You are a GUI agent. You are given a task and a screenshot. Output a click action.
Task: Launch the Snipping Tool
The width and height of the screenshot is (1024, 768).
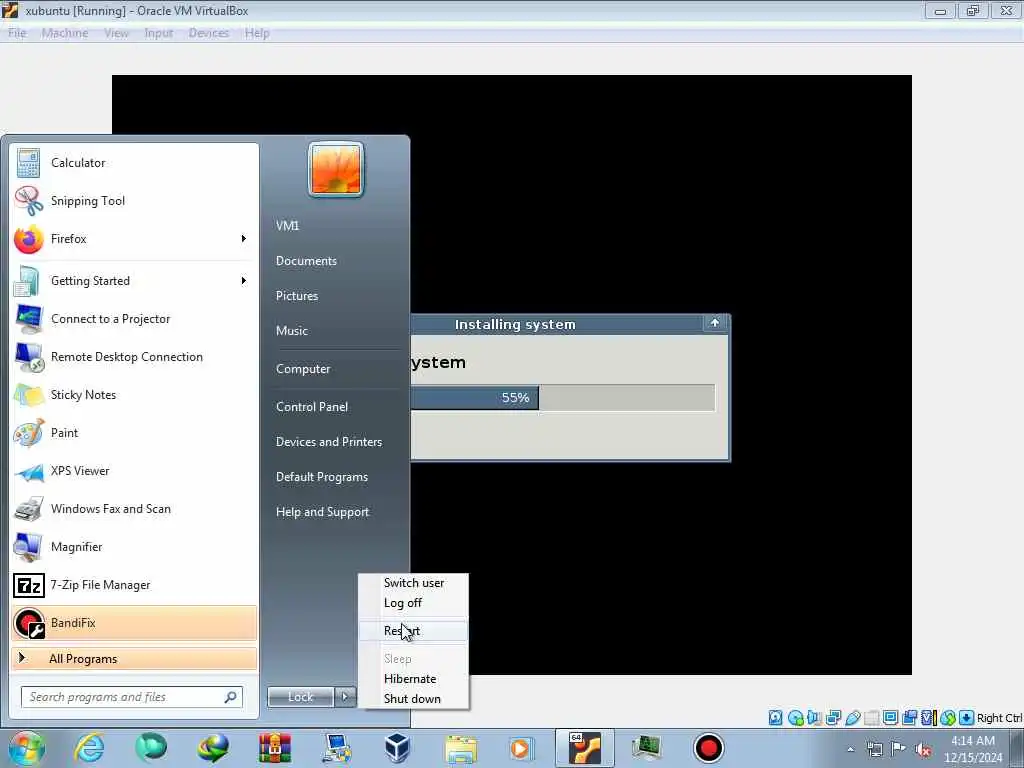click(x=134, y=200)
